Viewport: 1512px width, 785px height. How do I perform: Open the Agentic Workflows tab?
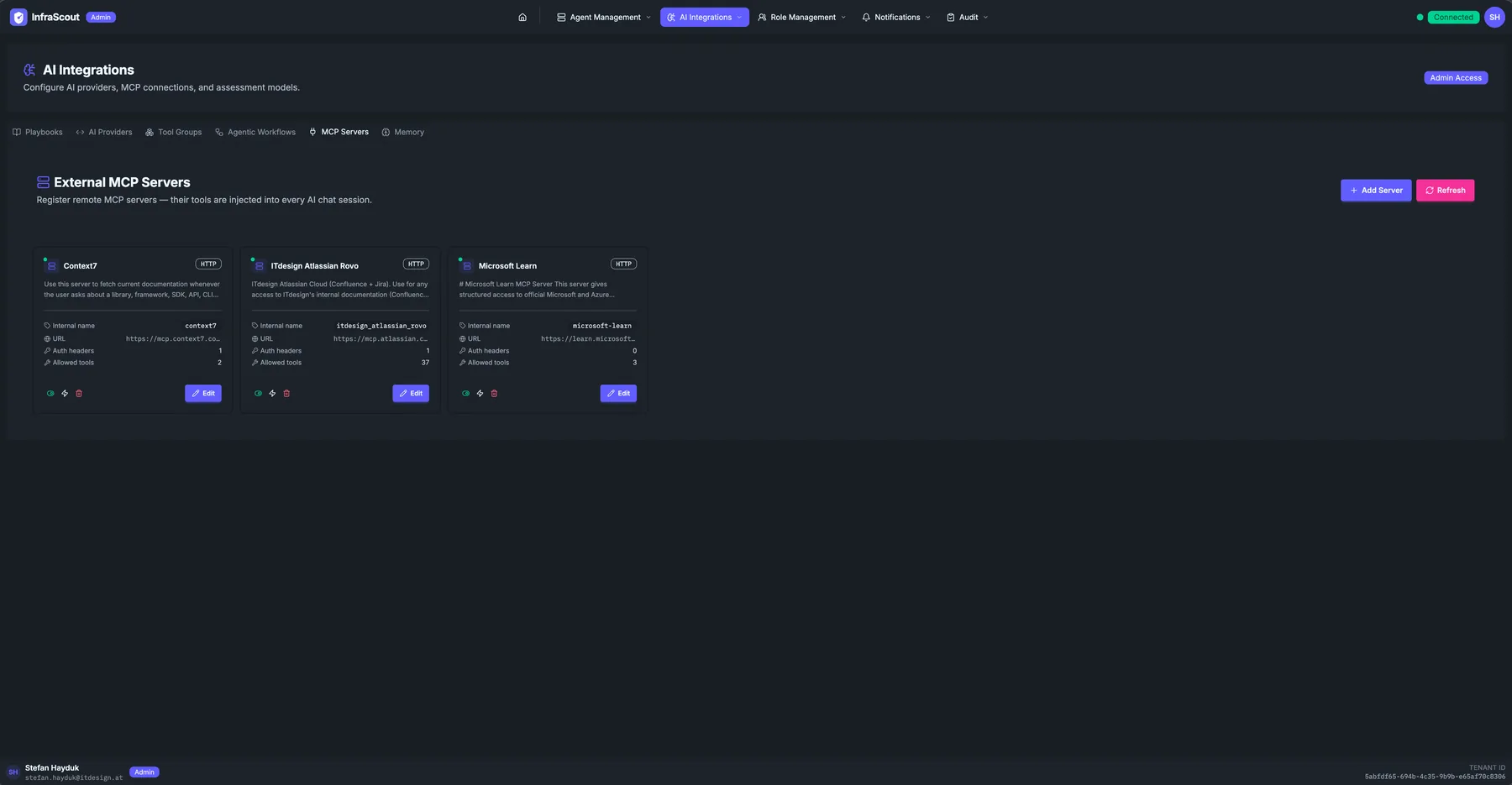click(x=255, y=132)
